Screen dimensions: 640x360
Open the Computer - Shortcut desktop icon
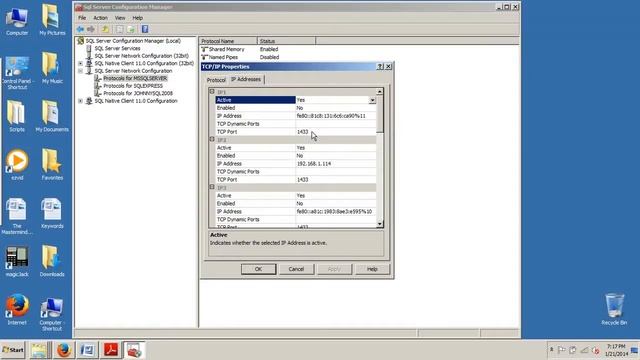click(x=52, y=313)
